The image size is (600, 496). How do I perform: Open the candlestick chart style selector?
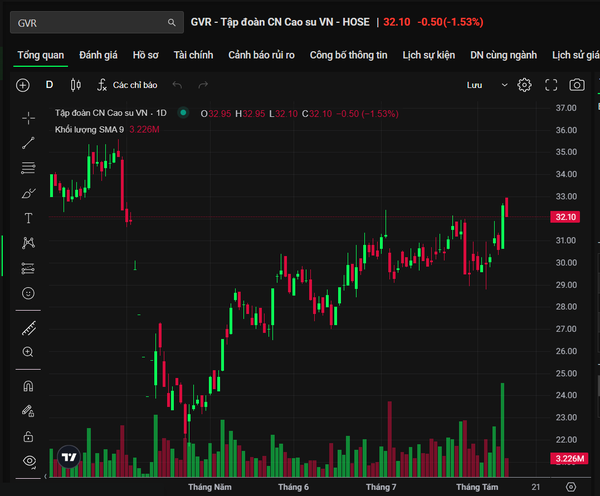(76, 85)
